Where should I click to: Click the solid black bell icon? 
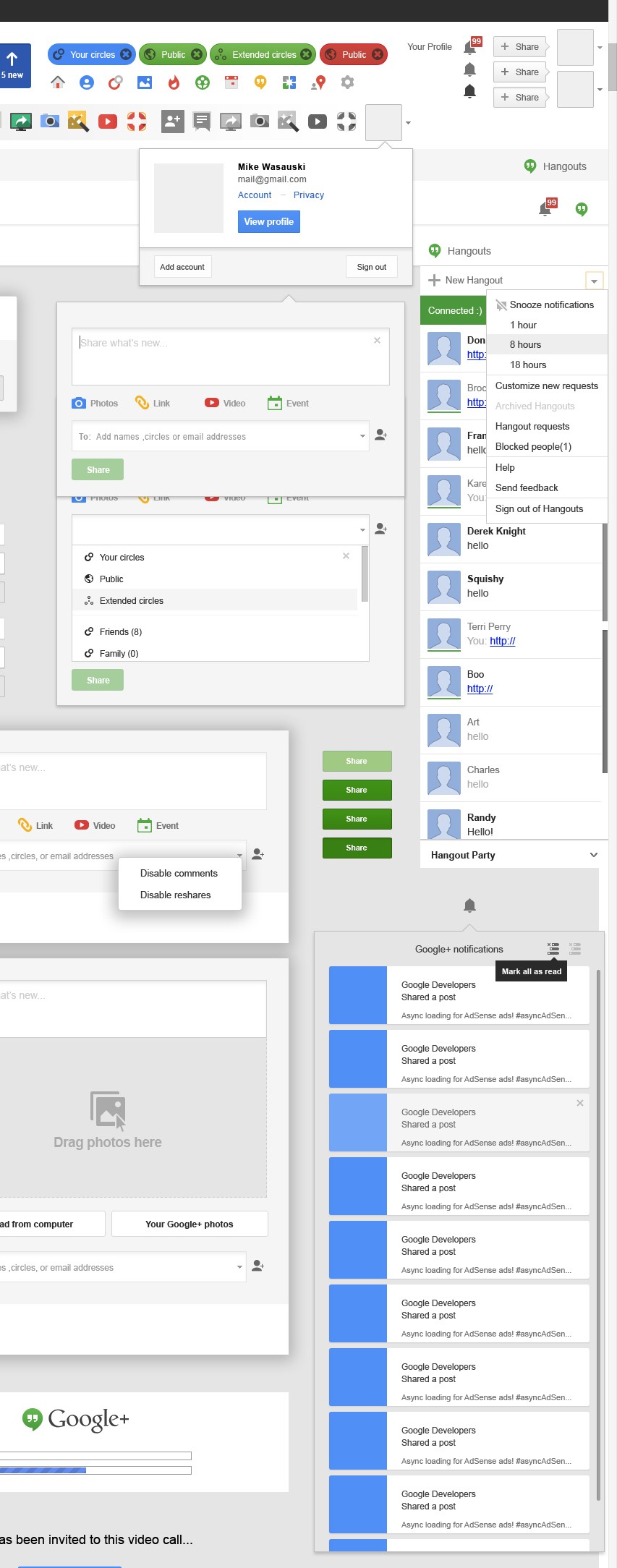click(x=469, y=91)
